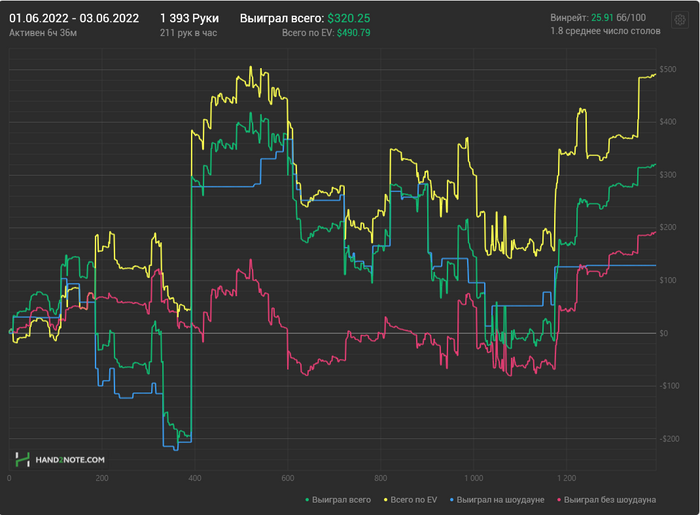Click the -$200 y-axis label
The width and height of the screenshot is (700, 515).
tap(668, 439)
